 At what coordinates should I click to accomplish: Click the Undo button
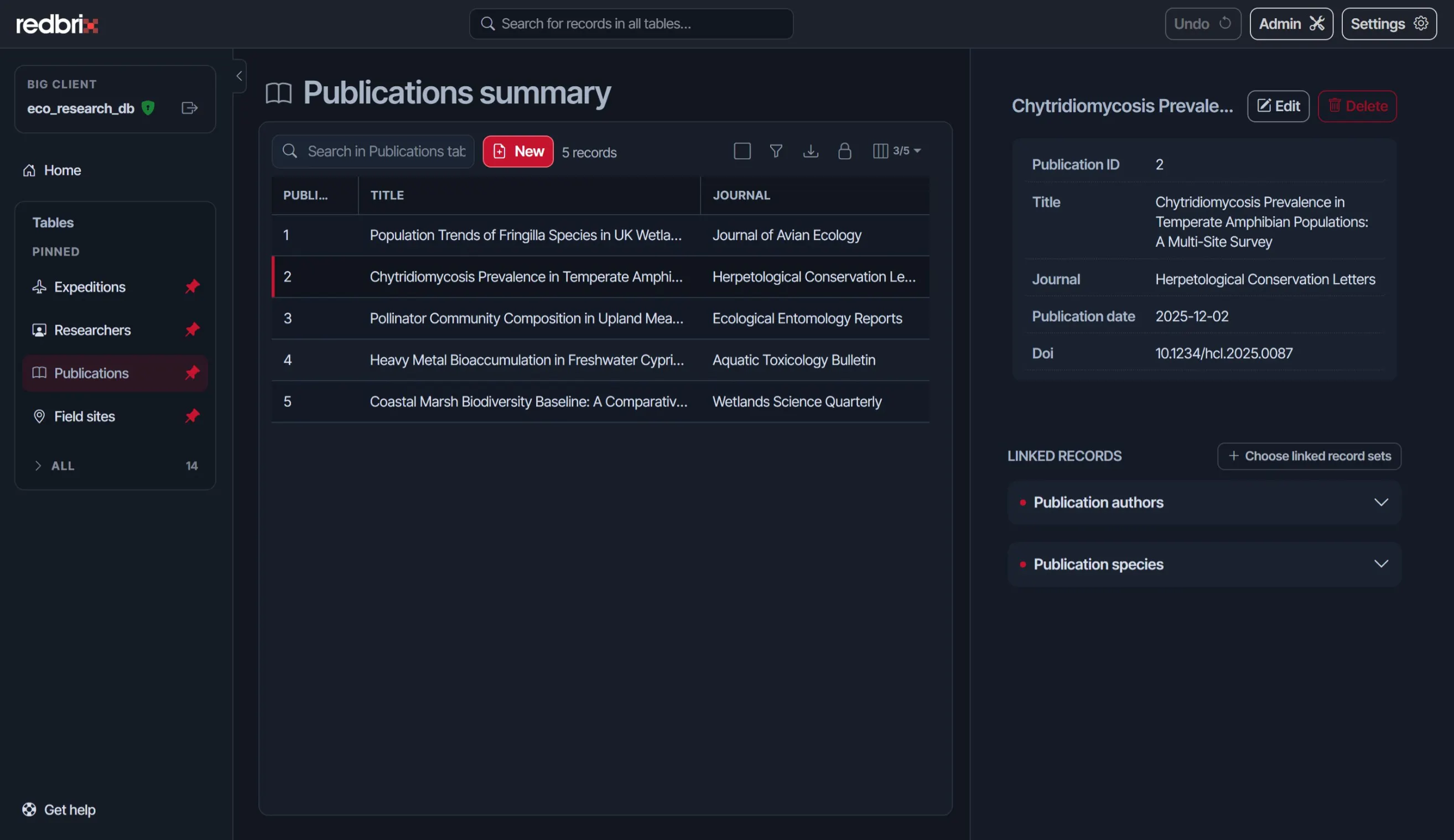tap(1202, 24)
